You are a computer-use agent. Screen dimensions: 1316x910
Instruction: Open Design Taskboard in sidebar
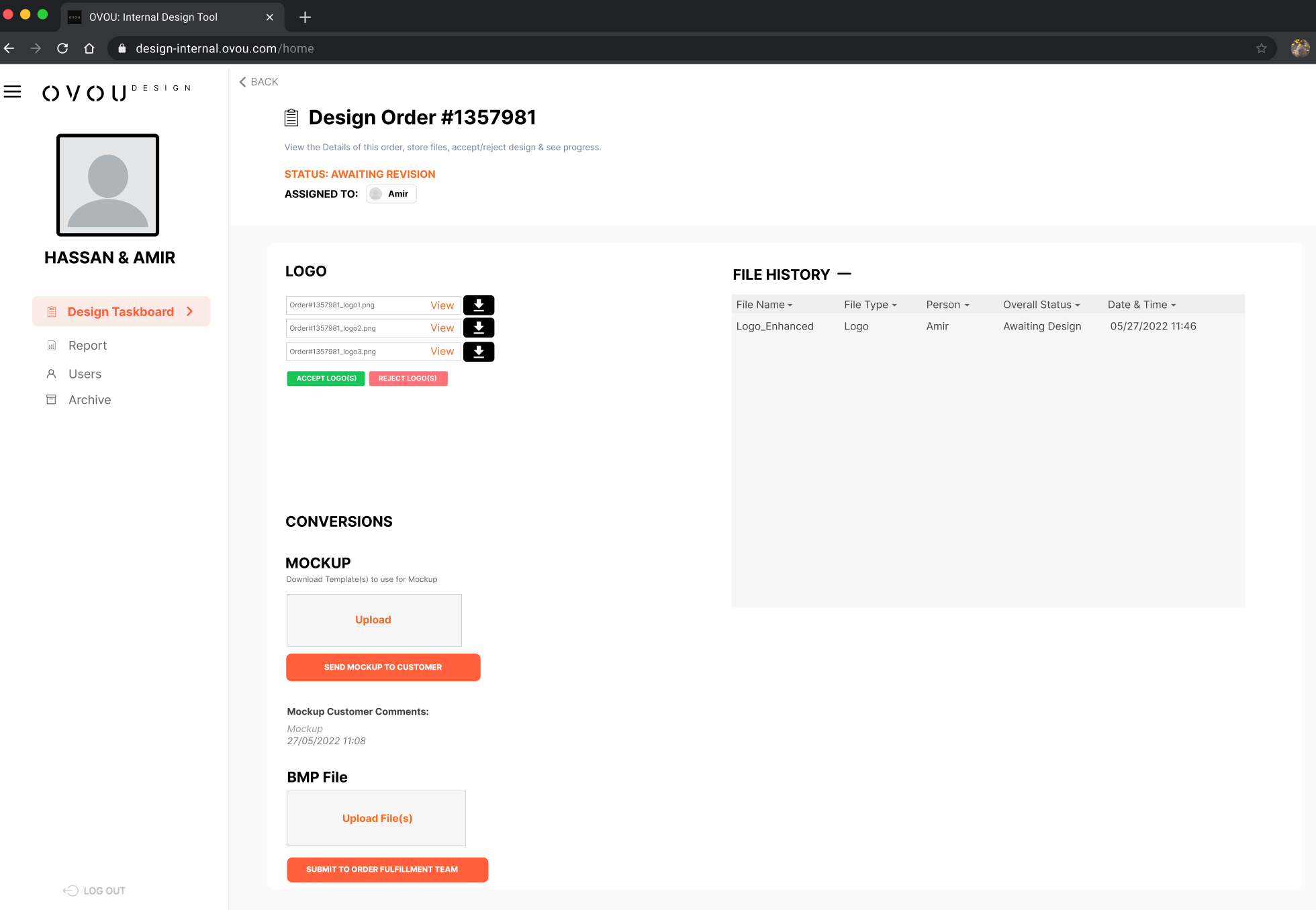click(x=121, y=311)
